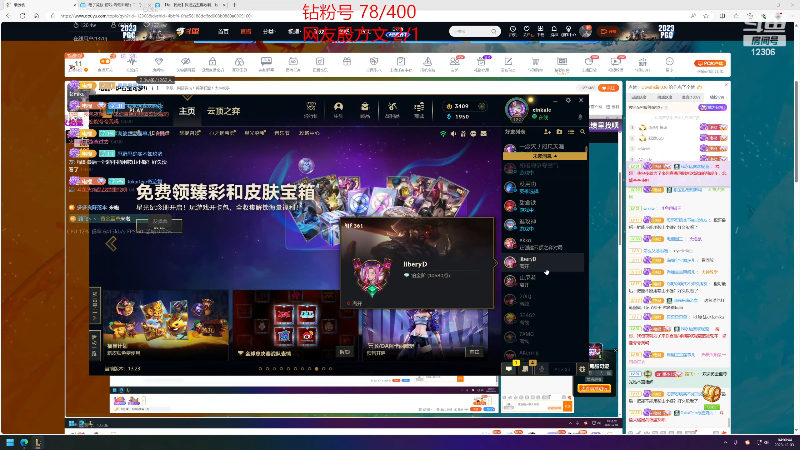Open the profile icon in client top bar
Viewport: 800px width, 450px height.
(x=338, y=109)
